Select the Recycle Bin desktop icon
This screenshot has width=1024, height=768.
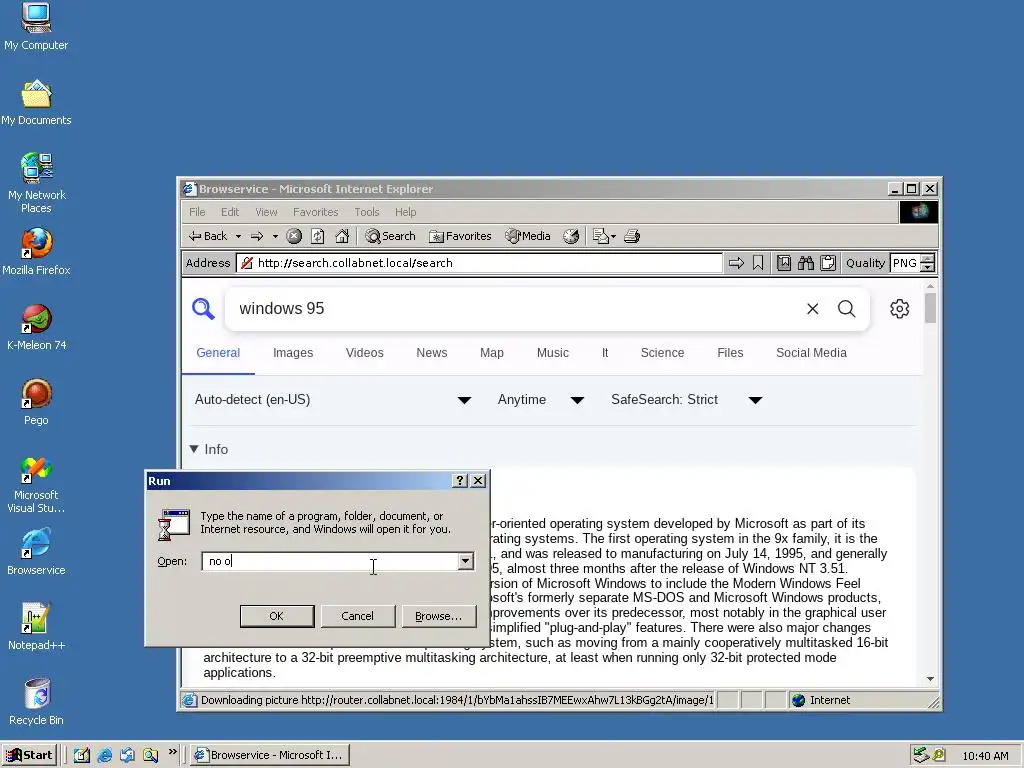pos(36,702)
